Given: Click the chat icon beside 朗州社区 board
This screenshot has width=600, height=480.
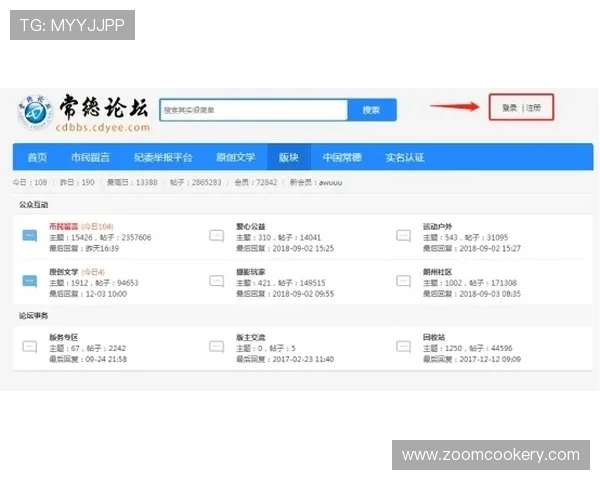Looking at the screenshot, I should click(403, 281).
